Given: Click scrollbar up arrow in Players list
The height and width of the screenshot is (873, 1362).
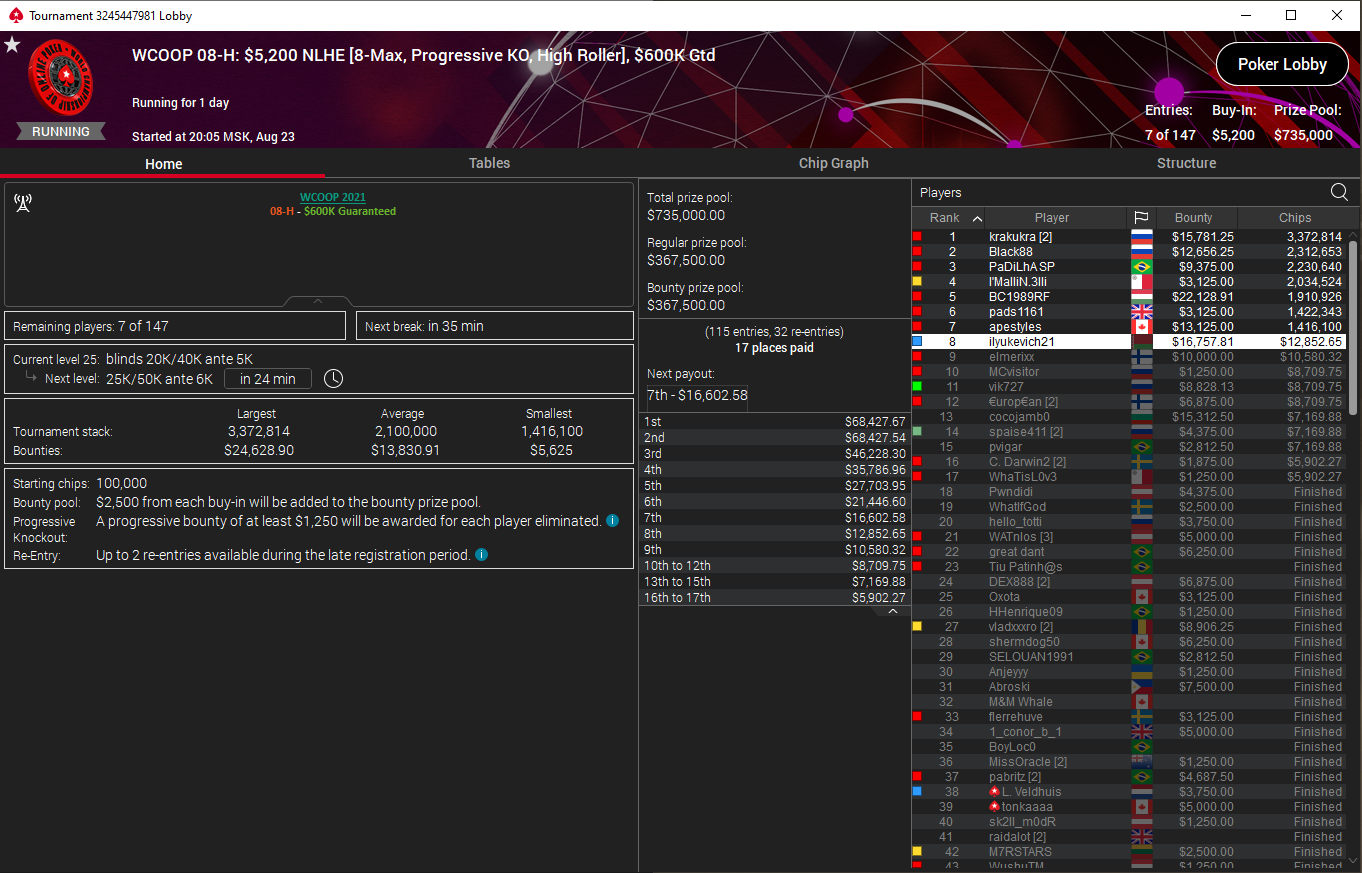Looking at the screenshot, I should pos(1353,234).
